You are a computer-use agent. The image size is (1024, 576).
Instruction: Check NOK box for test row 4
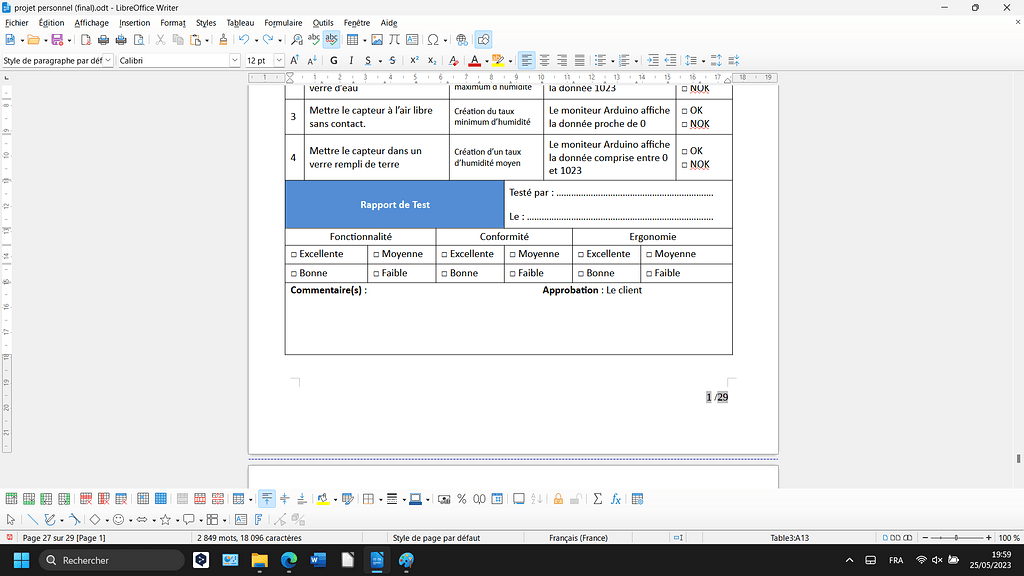click(684, 165)
